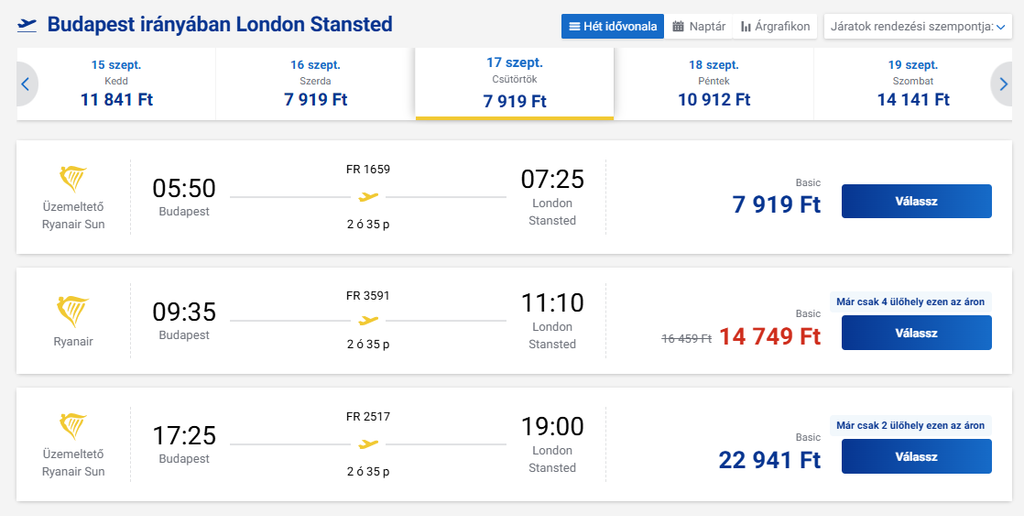
Task: Switch to the Hét idővonala view
Action: click(613, 27)
